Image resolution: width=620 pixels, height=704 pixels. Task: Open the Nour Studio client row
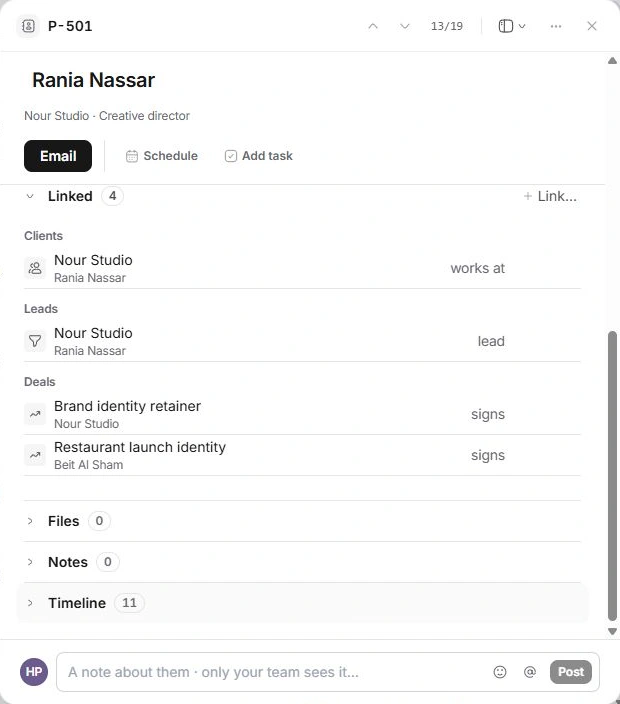[x=302, y=268]
